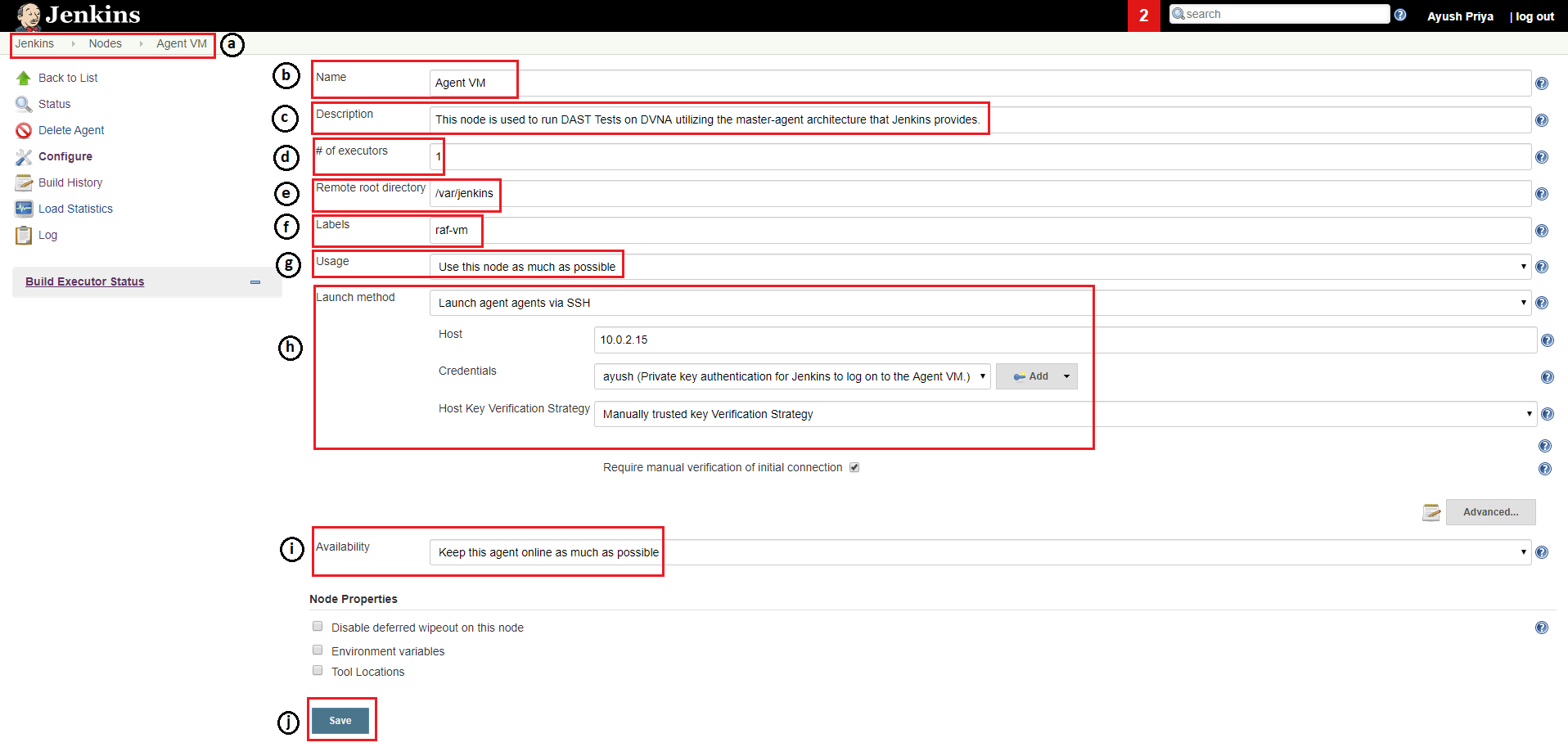Show help for # of executors

[1542, 157]
